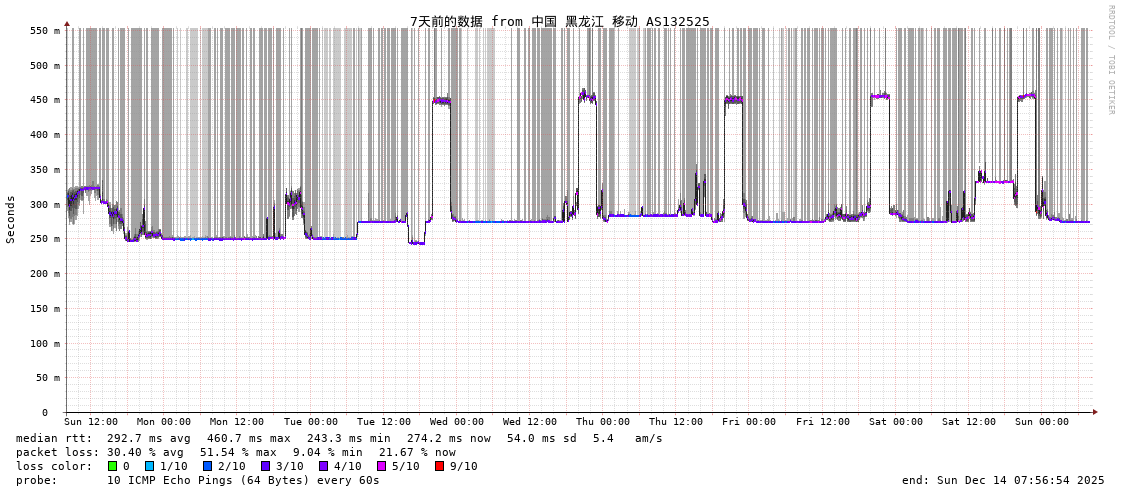Click the Sun 12:00 time axis label
Image resolution: width=1121 pixels, height=494 pixels.
tap(91, 422)
